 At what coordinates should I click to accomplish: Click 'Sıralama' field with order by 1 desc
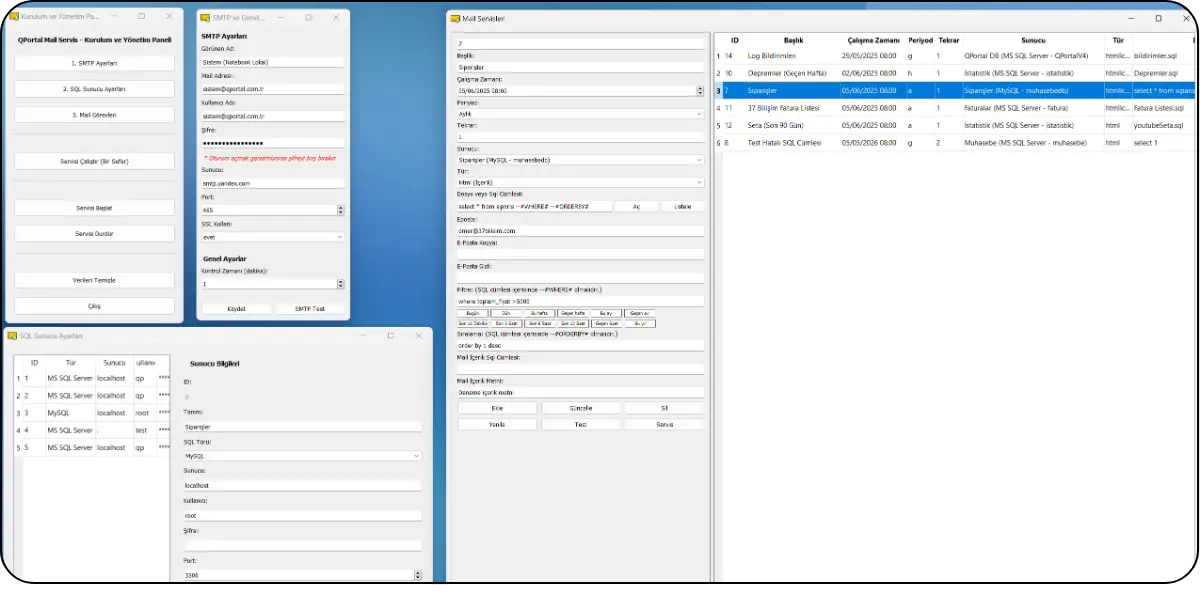coord(580,346)
